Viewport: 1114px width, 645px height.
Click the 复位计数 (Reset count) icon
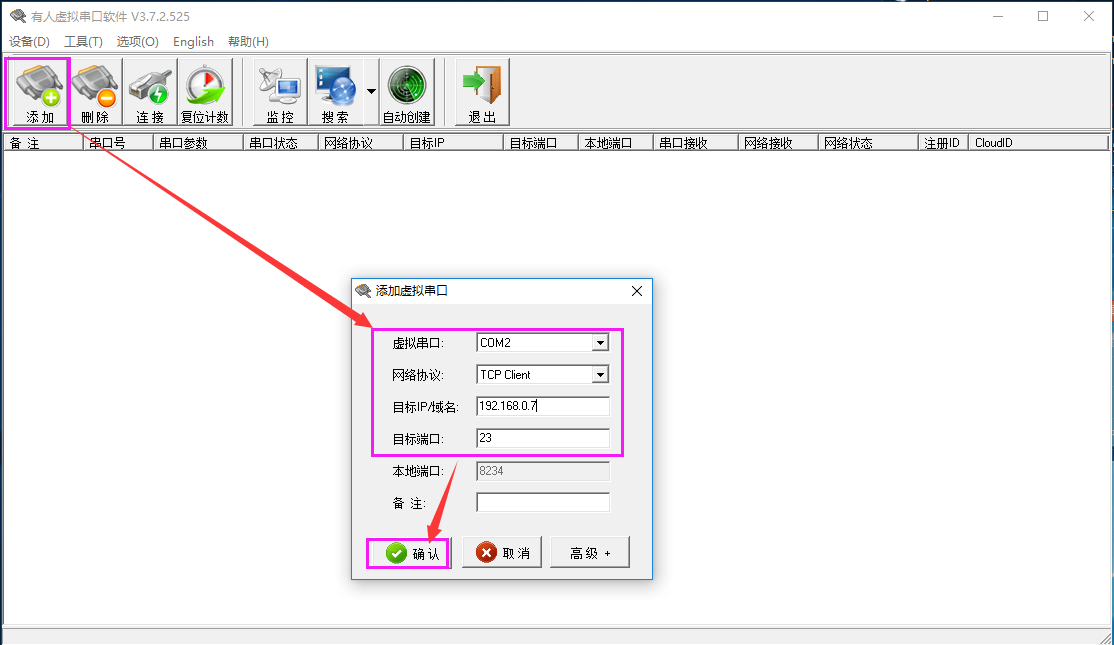click(x=204, y=92)
